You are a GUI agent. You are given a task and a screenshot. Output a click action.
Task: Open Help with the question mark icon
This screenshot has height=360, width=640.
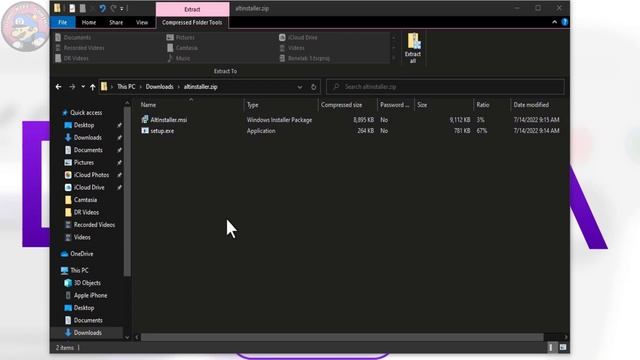pos(564,22)
